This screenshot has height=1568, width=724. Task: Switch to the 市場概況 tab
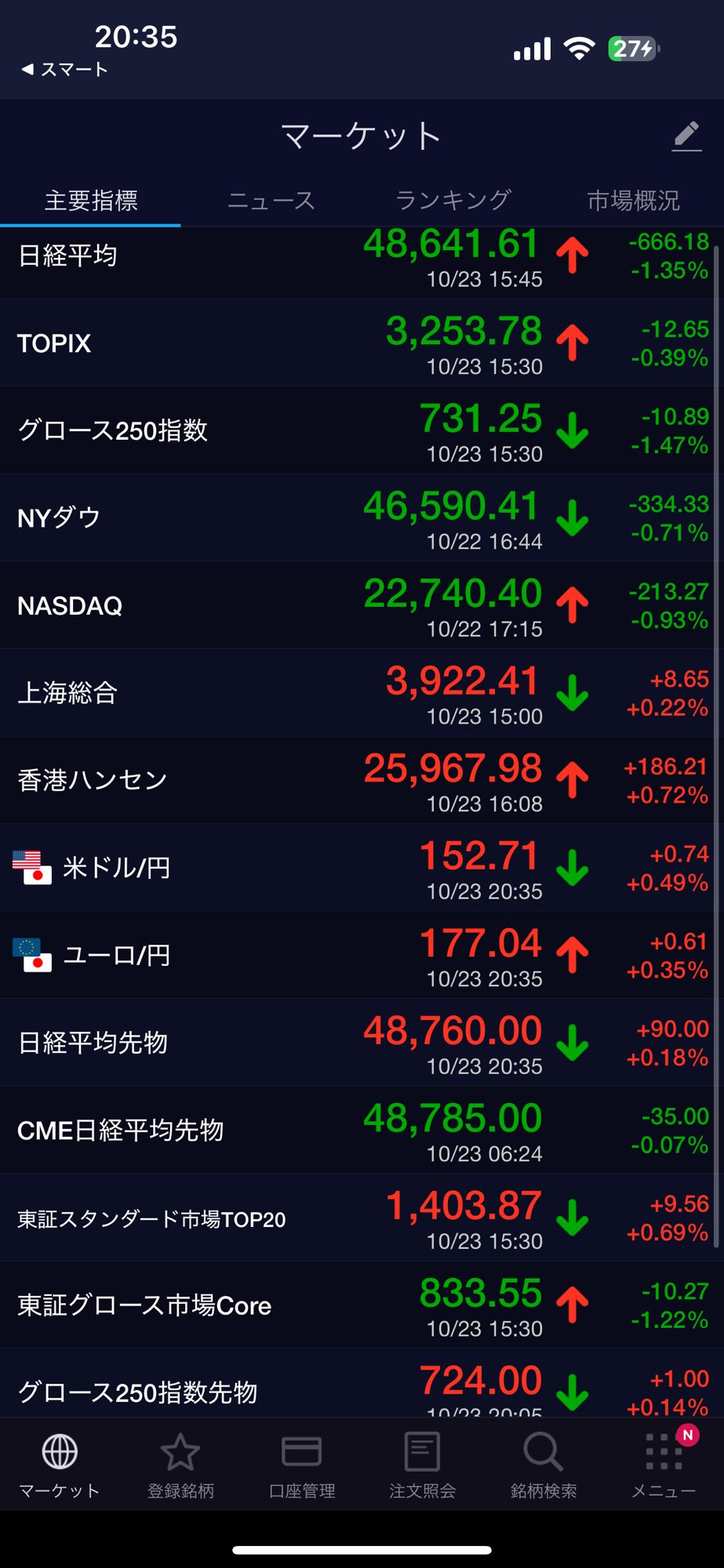[633, 201]
